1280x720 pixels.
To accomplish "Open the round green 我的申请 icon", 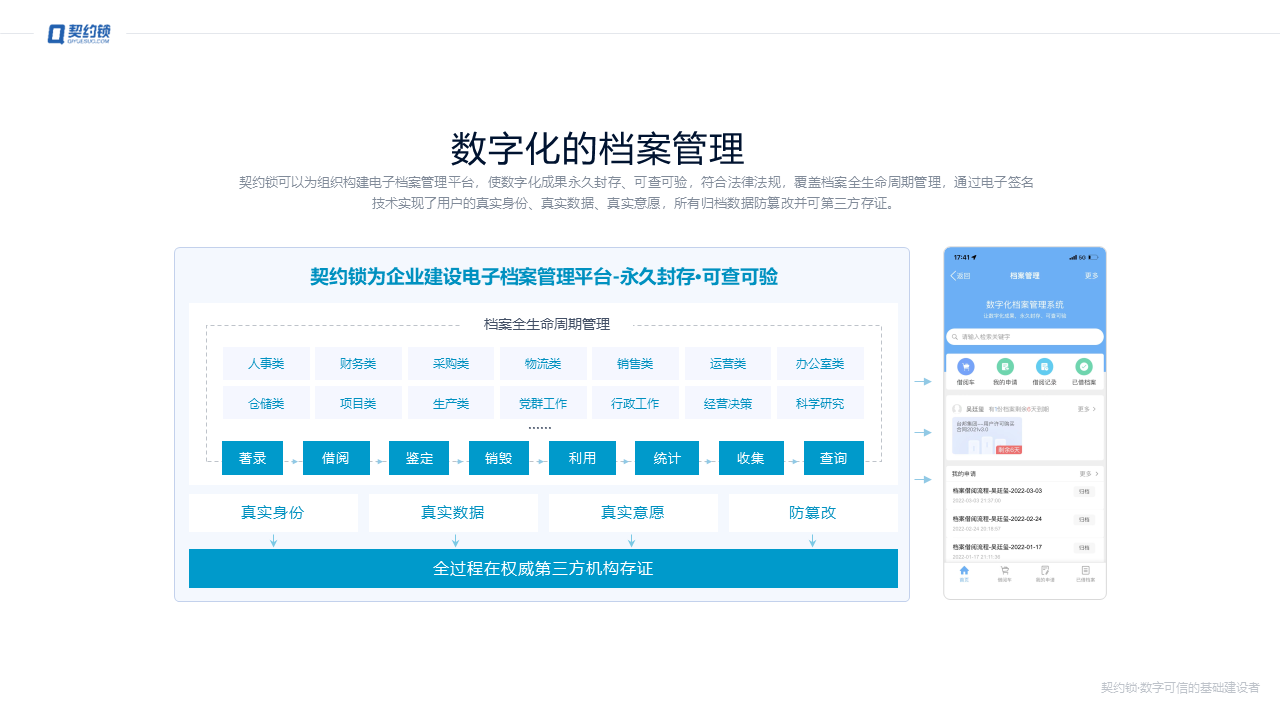I will click(1005, 367).
